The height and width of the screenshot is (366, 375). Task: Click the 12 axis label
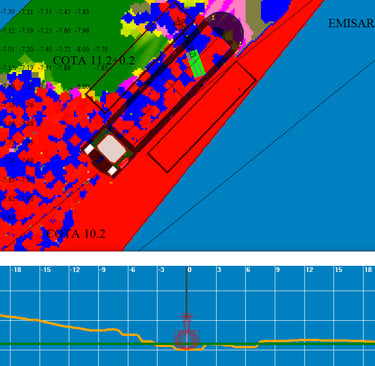(309, 269)
